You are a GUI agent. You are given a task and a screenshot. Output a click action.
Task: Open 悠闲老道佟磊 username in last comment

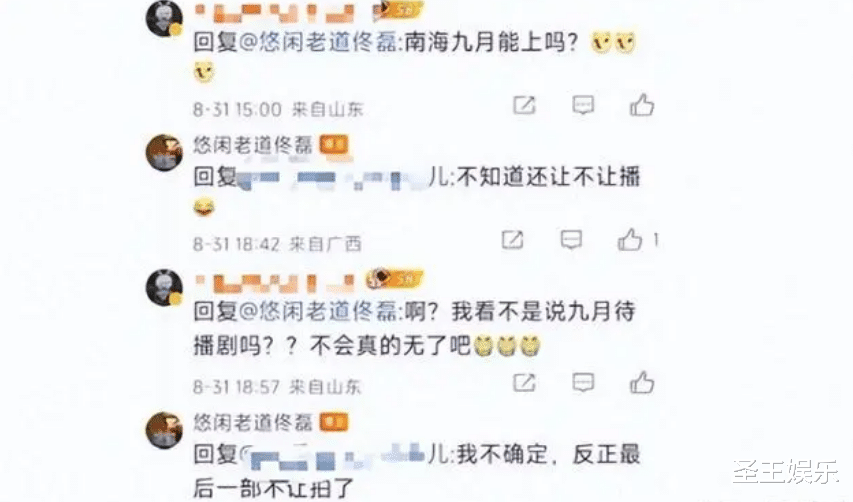coord(254,422)
